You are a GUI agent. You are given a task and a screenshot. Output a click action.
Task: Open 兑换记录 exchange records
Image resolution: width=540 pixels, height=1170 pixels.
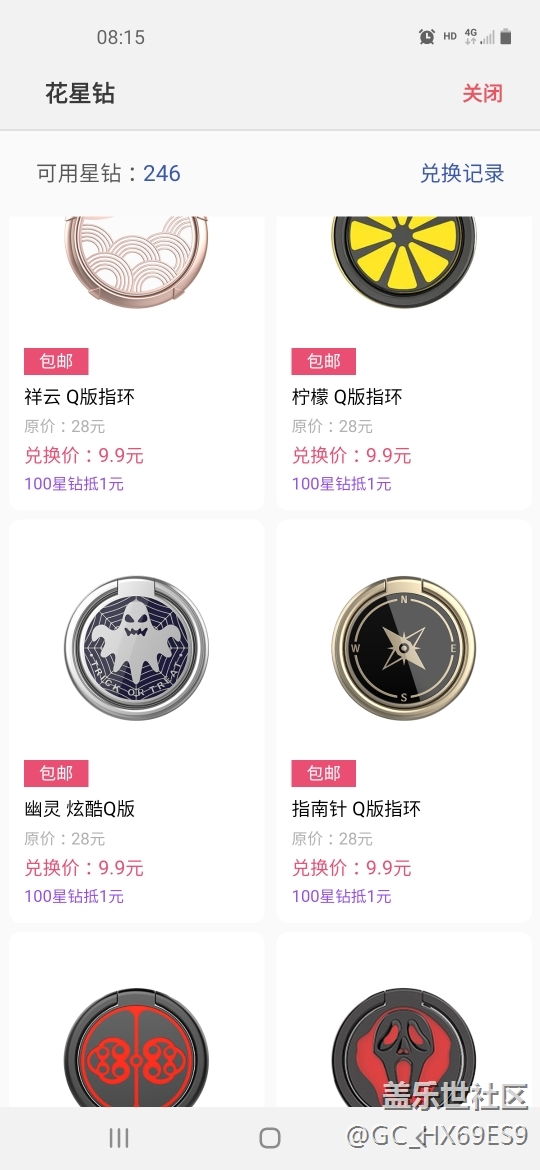(x=462, y=174)
